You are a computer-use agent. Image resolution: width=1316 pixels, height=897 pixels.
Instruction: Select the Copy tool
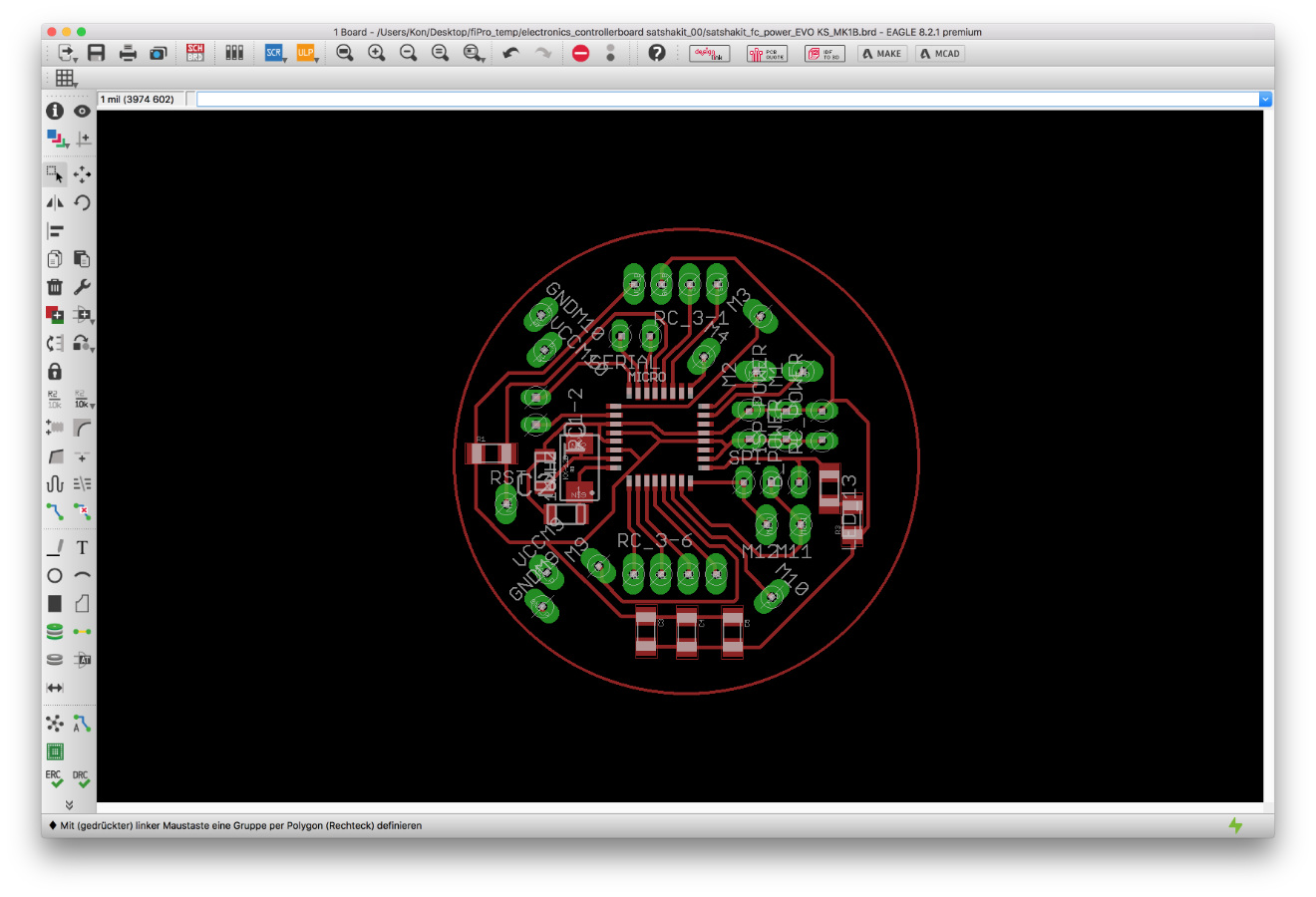(x=55, y=259)
